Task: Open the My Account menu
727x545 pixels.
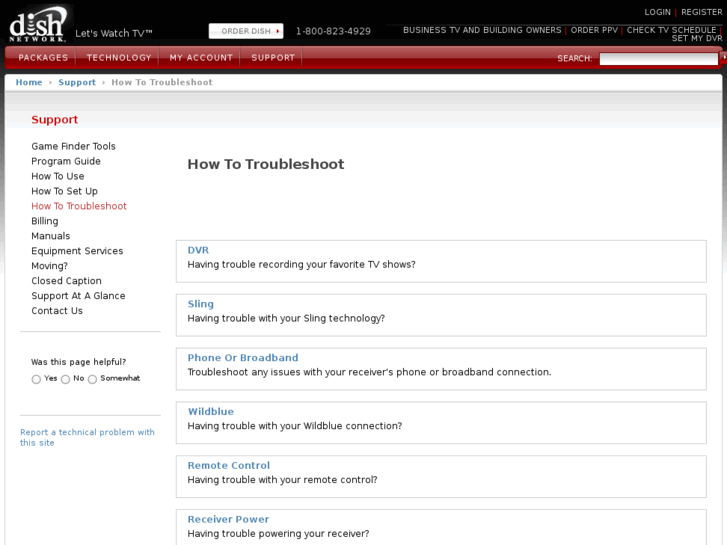Action: pos(201,58)
